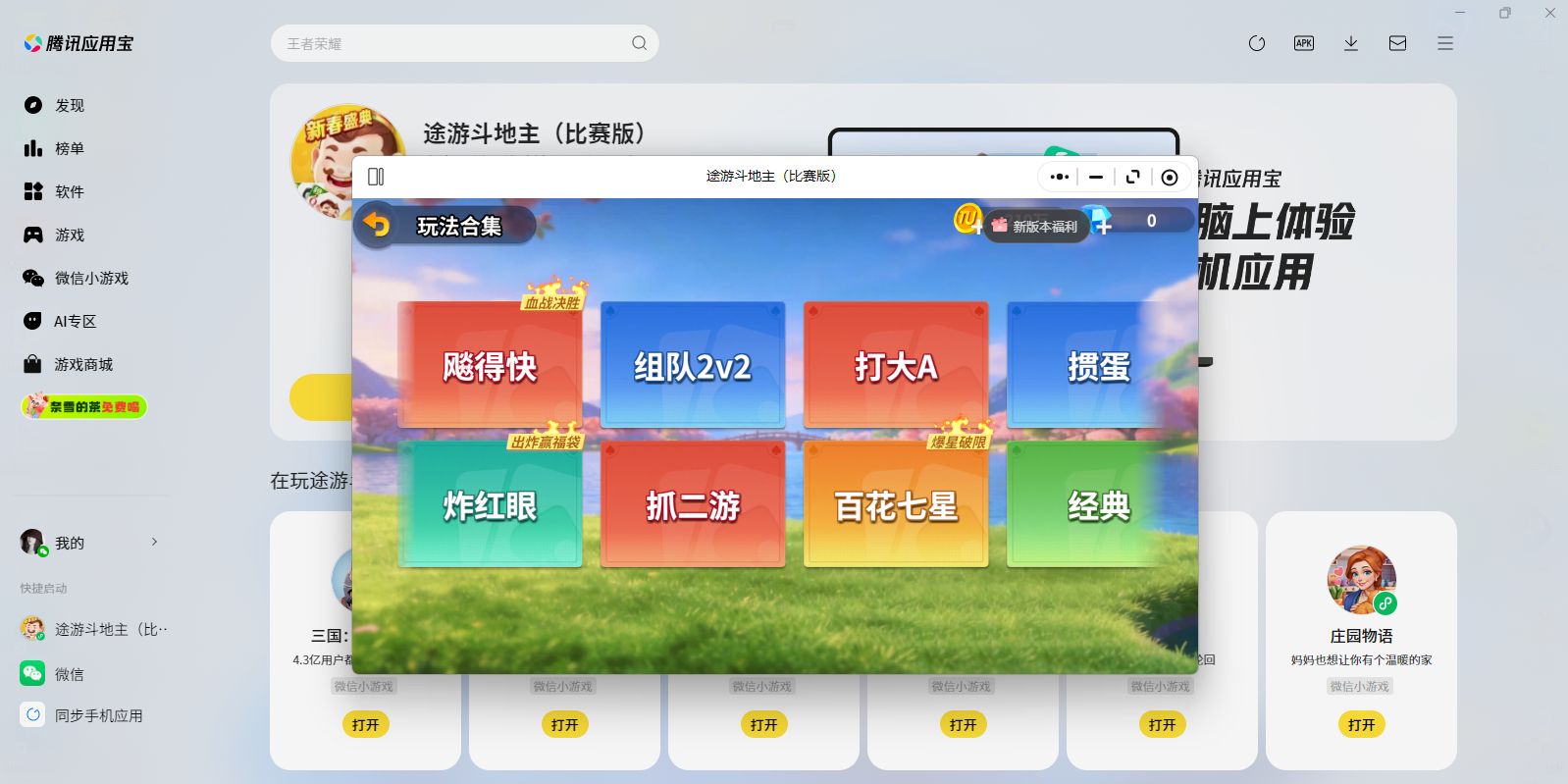
Task: Click the 庄园物语 game name text
Action: pyautogui.click(x=1362, y=636)
